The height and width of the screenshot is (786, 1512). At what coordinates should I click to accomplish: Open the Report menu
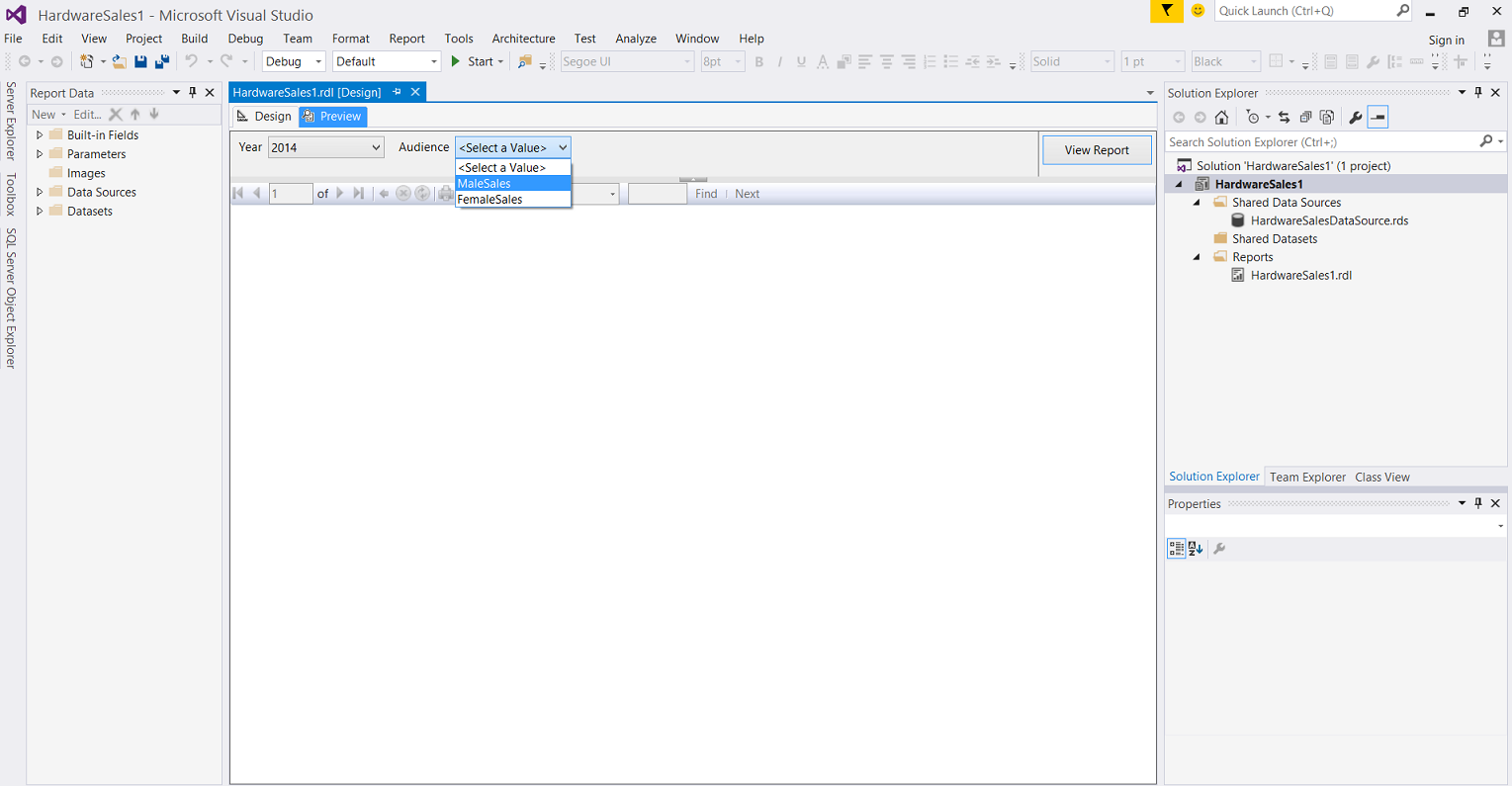[x=406, y=39]
